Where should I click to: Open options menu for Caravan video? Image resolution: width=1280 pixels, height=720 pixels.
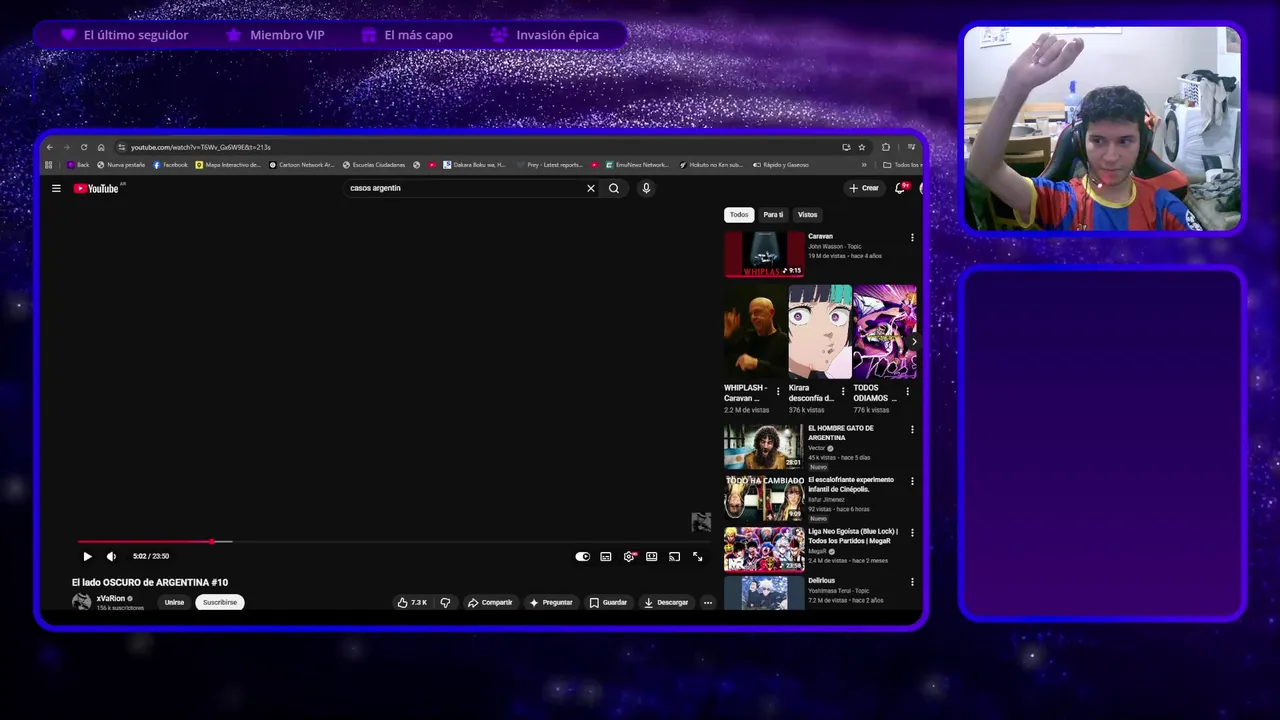(911, 237)
